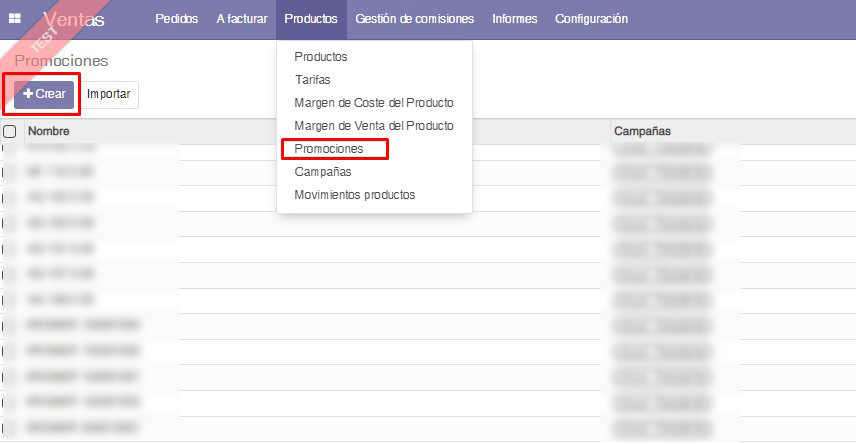Sort by the Nombre column header

(x=49, y=131)
